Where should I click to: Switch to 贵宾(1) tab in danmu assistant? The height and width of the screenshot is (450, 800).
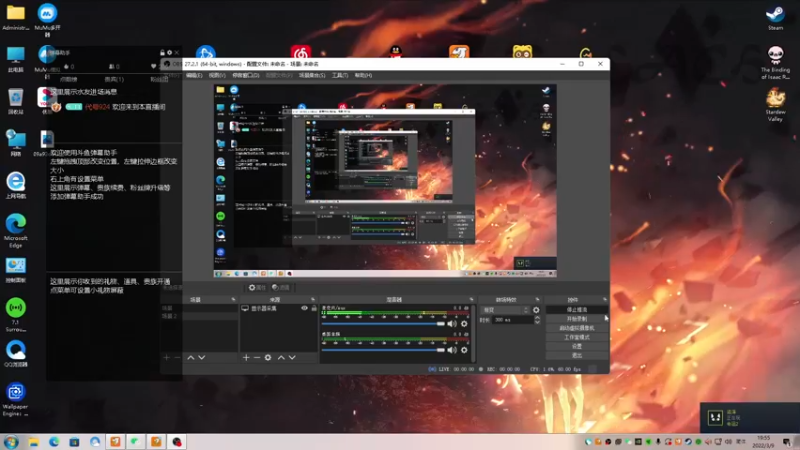(114, 80)
